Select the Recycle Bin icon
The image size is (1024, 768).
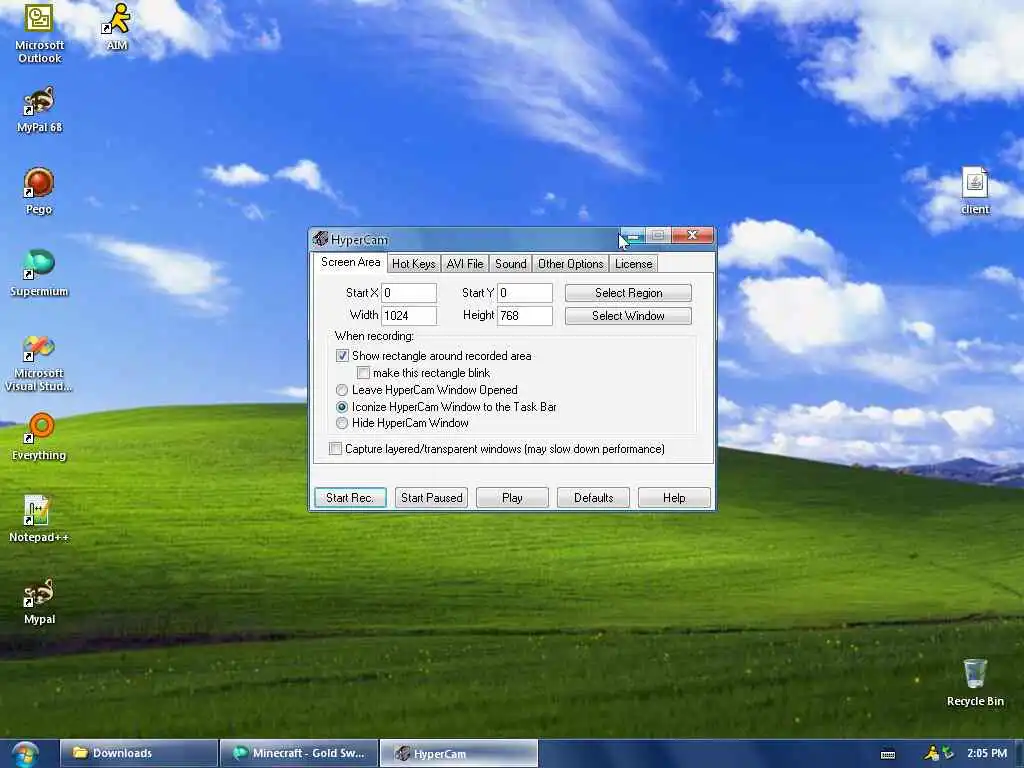point(975,683)
